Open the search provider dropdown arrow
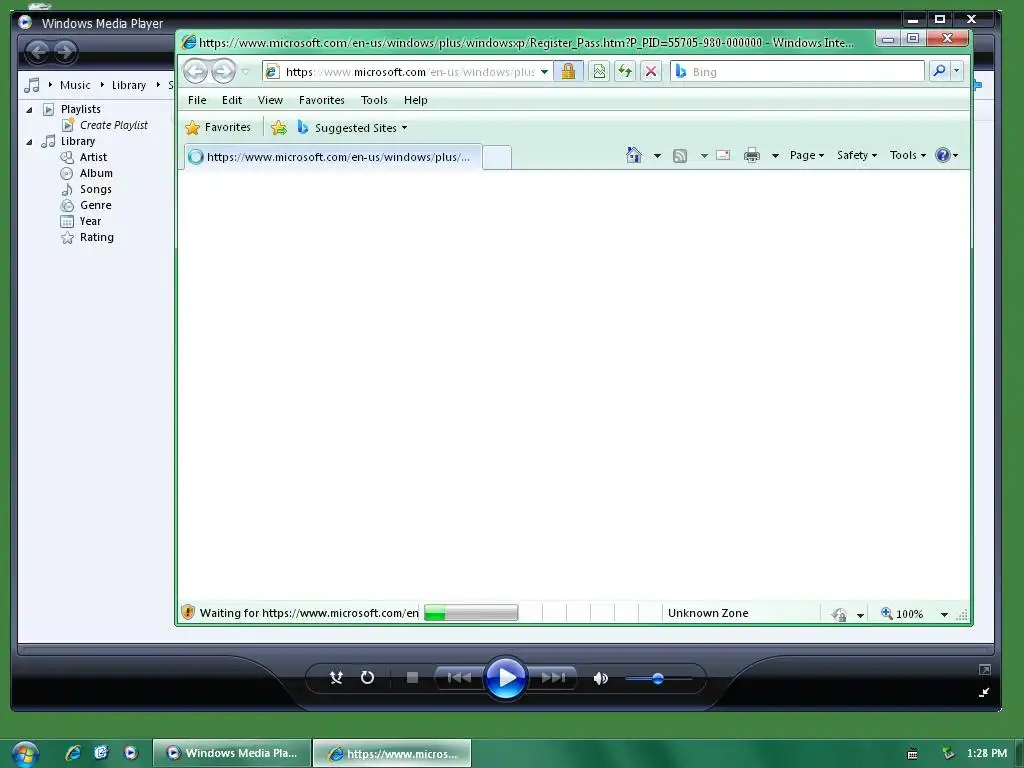1024x768 pixels. click(x=957, y=71)
